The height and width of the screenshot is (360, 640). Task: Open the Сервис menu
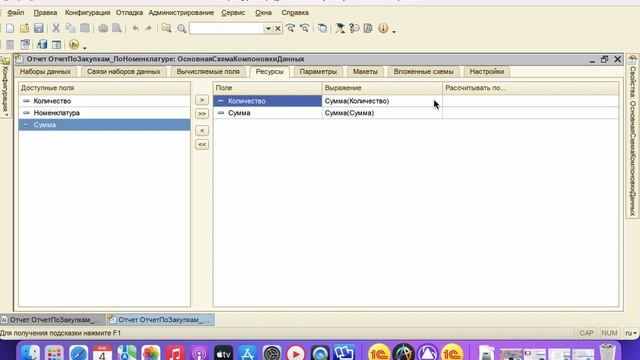click(x=233, y=13)
